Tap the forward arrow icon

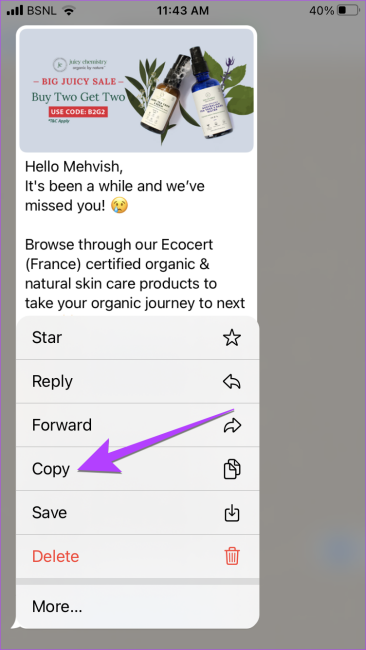pyautogui.click(x=232, y=425)
